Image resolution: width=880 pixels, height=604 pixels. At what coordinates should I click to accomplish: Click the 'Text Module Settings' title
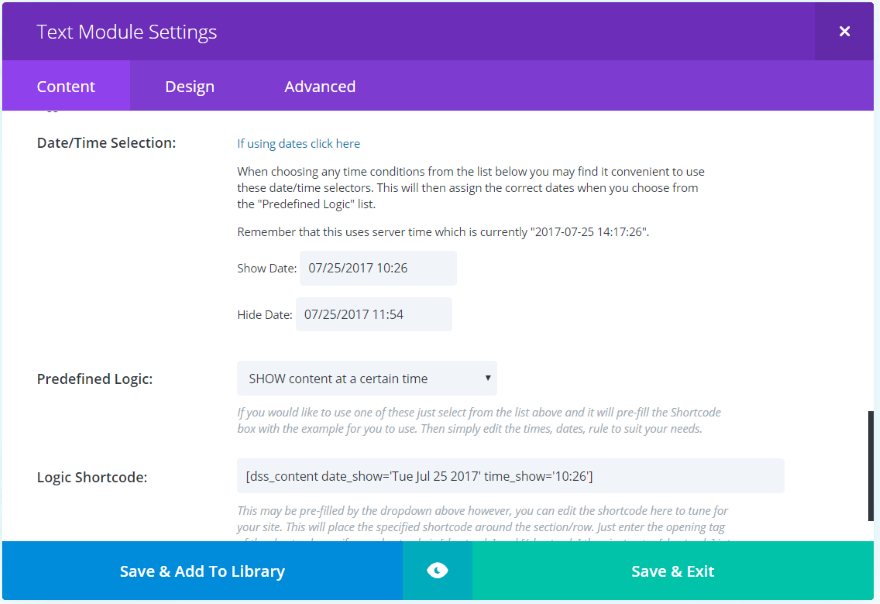tap(127, 32)
